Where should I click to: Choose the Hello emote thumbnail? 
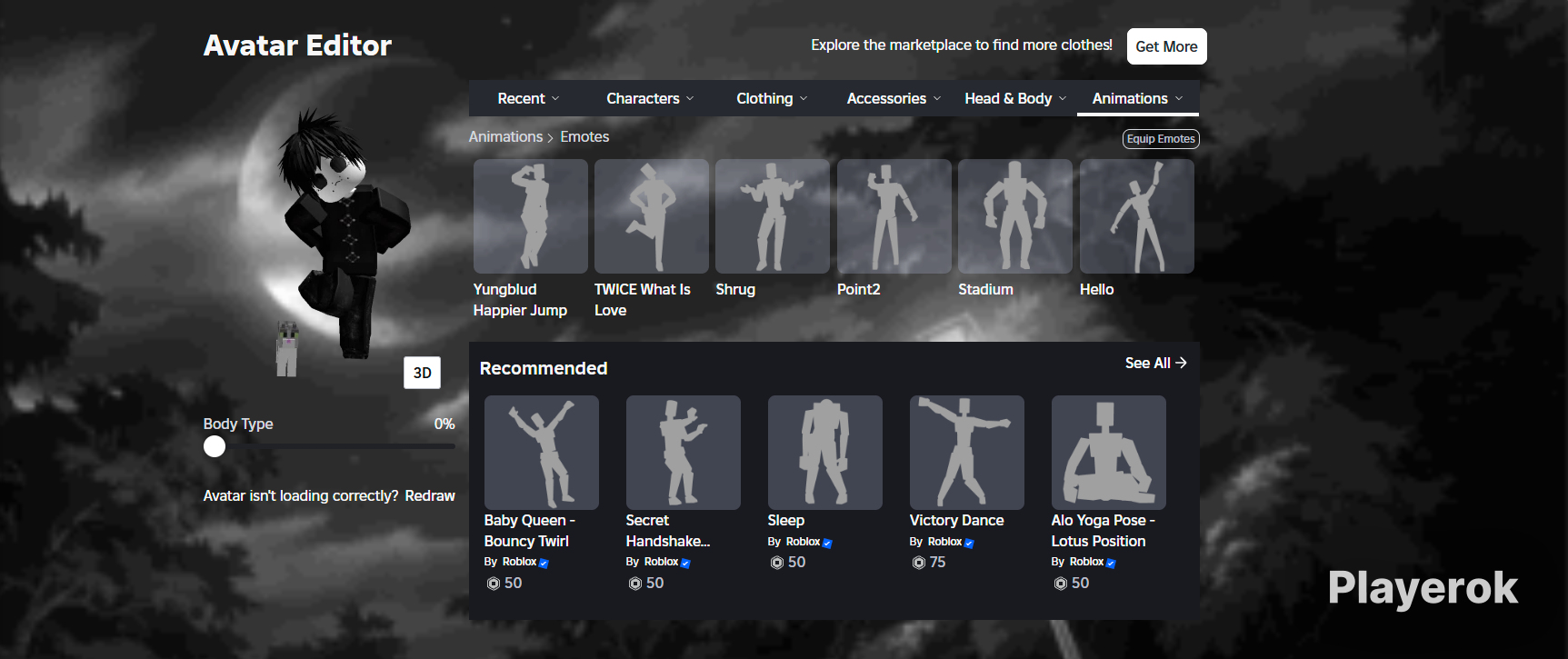[1137, 216]
